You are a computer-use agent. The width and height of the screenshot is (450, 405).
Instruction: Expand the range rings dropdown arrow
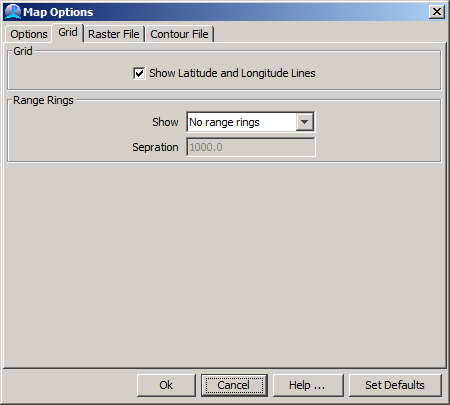pos(304,122)
